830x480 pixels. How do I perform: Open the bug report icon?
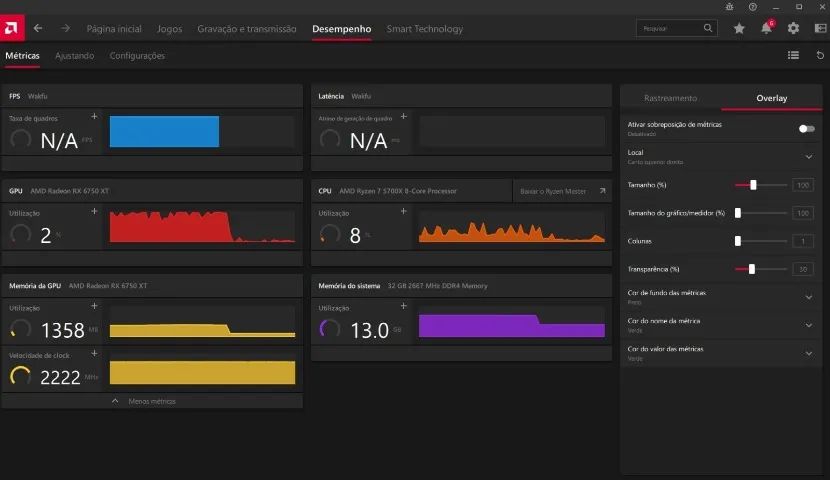tap(729, 7)
